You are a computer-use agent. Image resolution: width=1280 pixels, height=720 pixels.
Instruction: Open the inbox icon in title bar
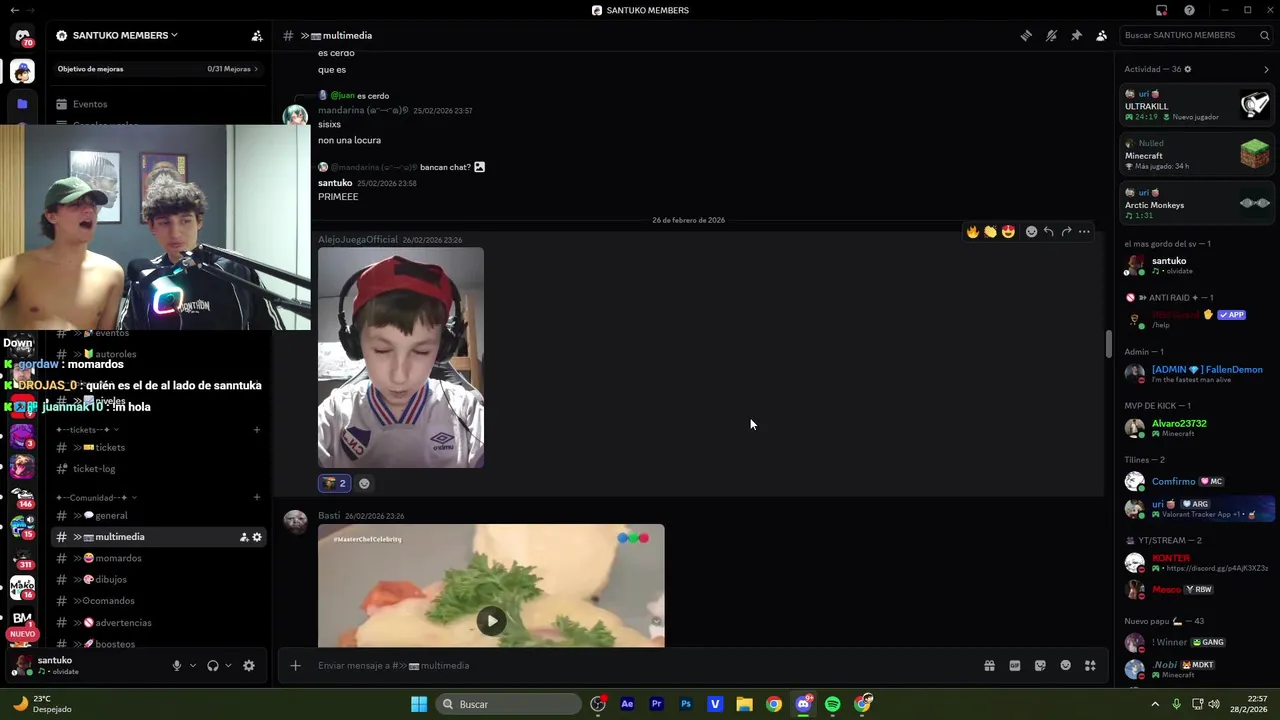coord(1161,10)
